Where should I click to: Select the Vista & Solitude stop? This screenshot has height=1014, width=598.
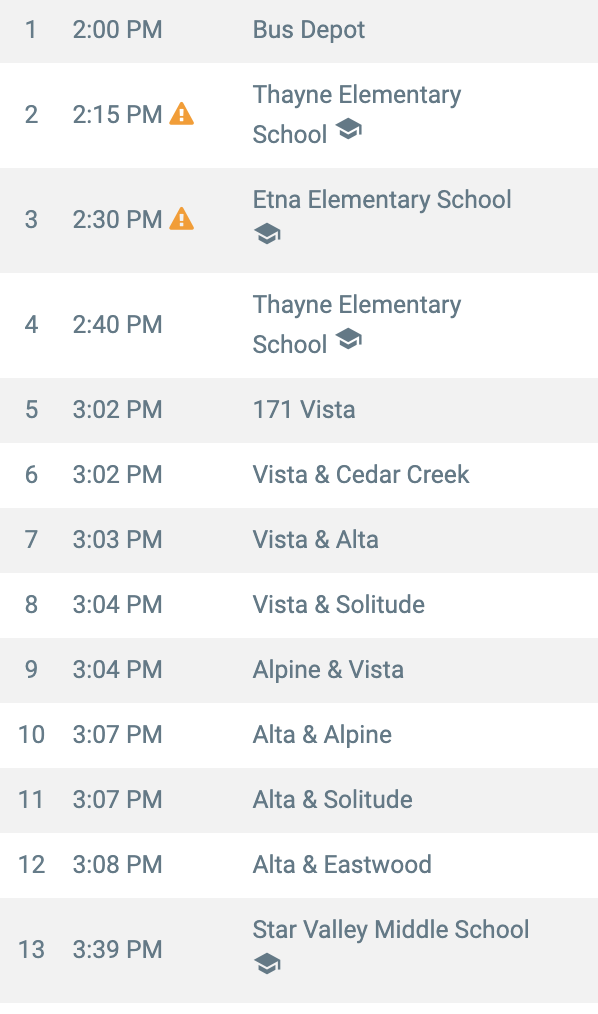coord(299,605)
